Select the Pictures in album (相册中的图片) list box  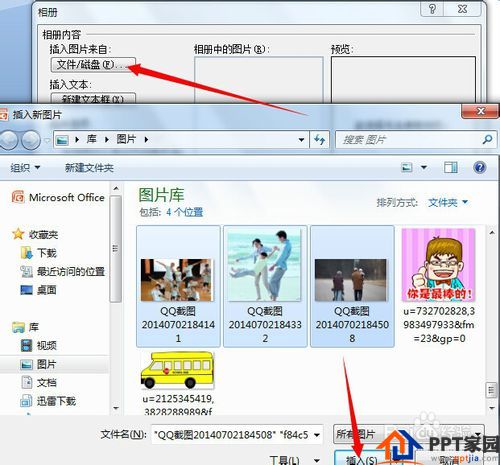259,80
